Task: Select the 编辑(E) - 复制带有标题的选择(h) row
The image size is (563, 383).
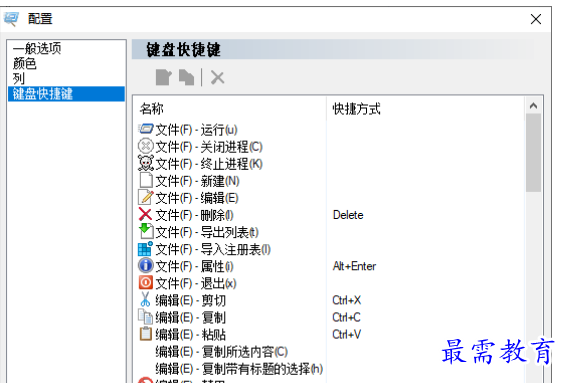Action: [x=239, y=369]
